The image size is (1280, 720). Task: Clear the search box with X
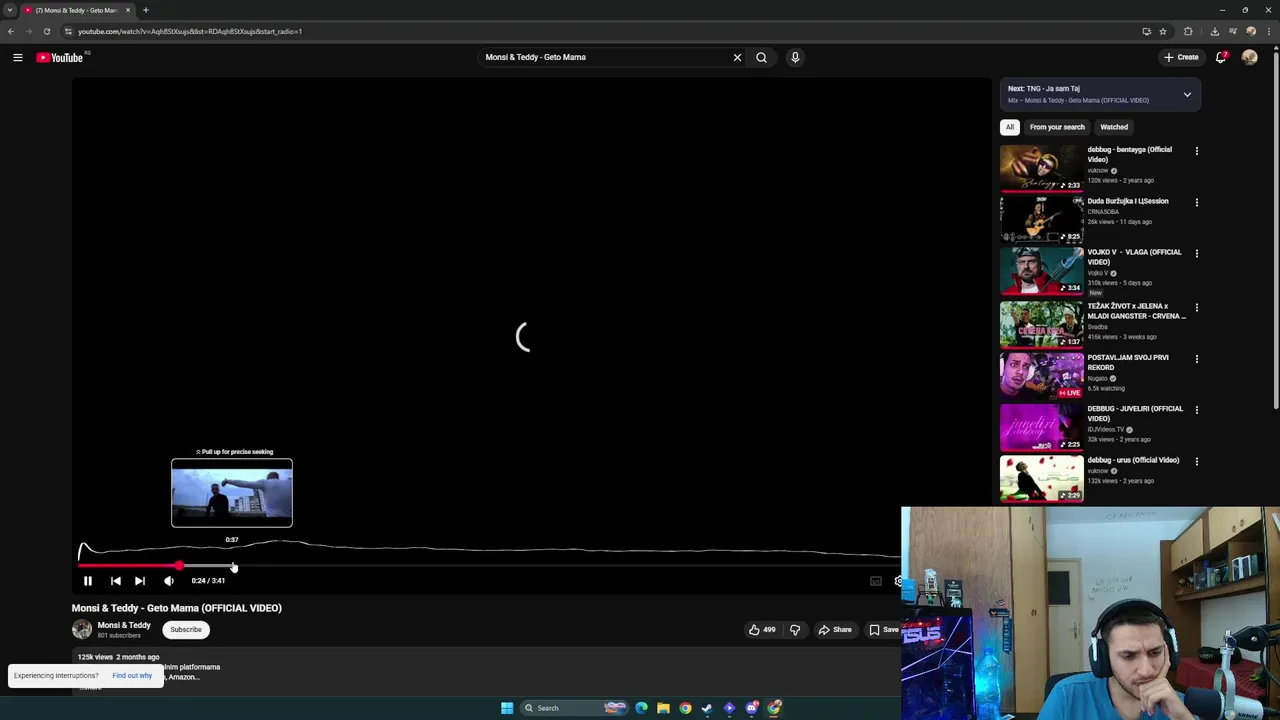coord(737,57)
